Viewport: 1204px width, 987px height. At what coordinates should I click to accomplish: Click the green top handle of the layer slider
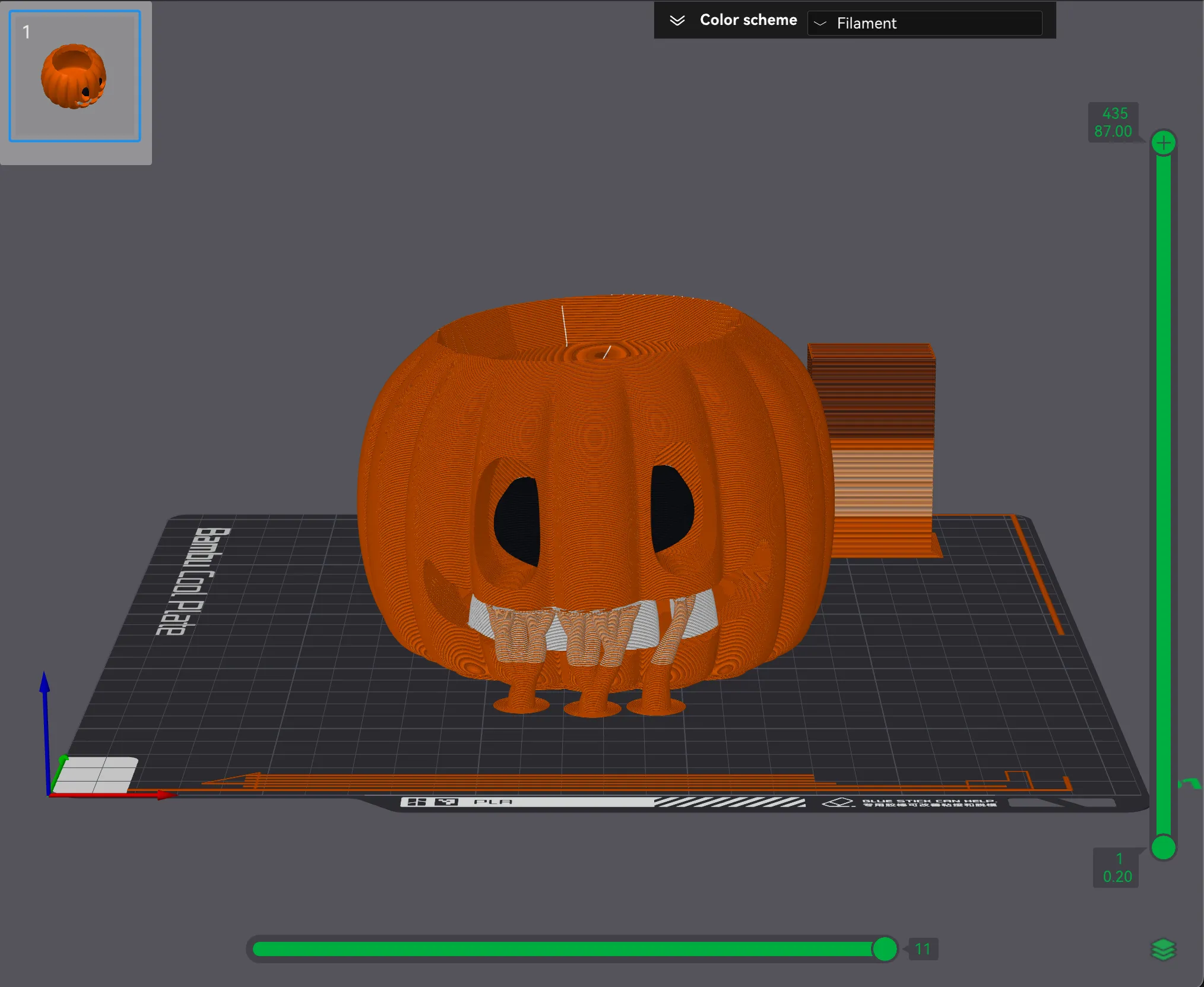click(1163, 141)
